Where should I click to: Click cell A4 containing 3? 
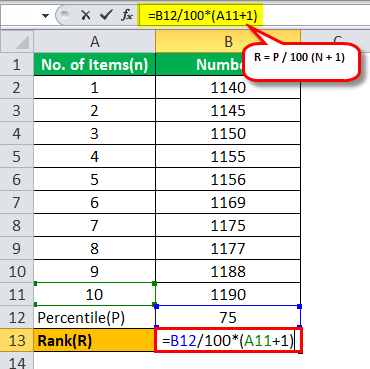pyautogui.click(x=95, y=133)
